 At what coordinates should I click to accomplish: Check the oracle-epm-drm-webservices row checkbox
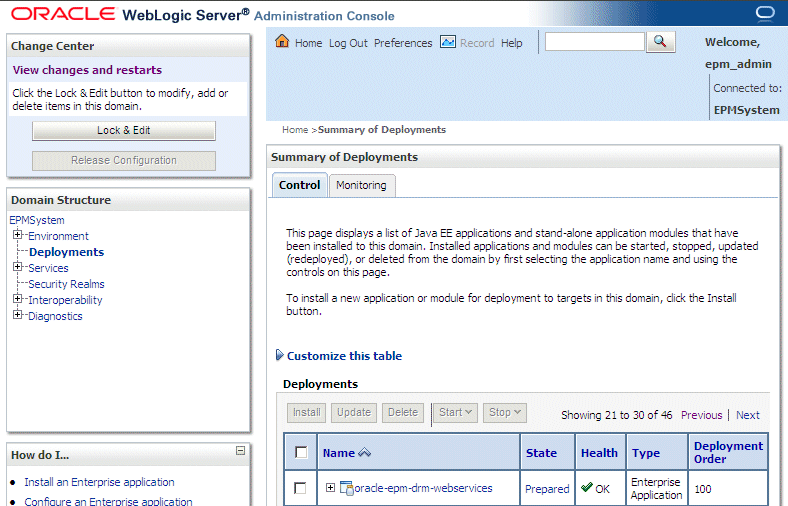(x=300, y=488)
